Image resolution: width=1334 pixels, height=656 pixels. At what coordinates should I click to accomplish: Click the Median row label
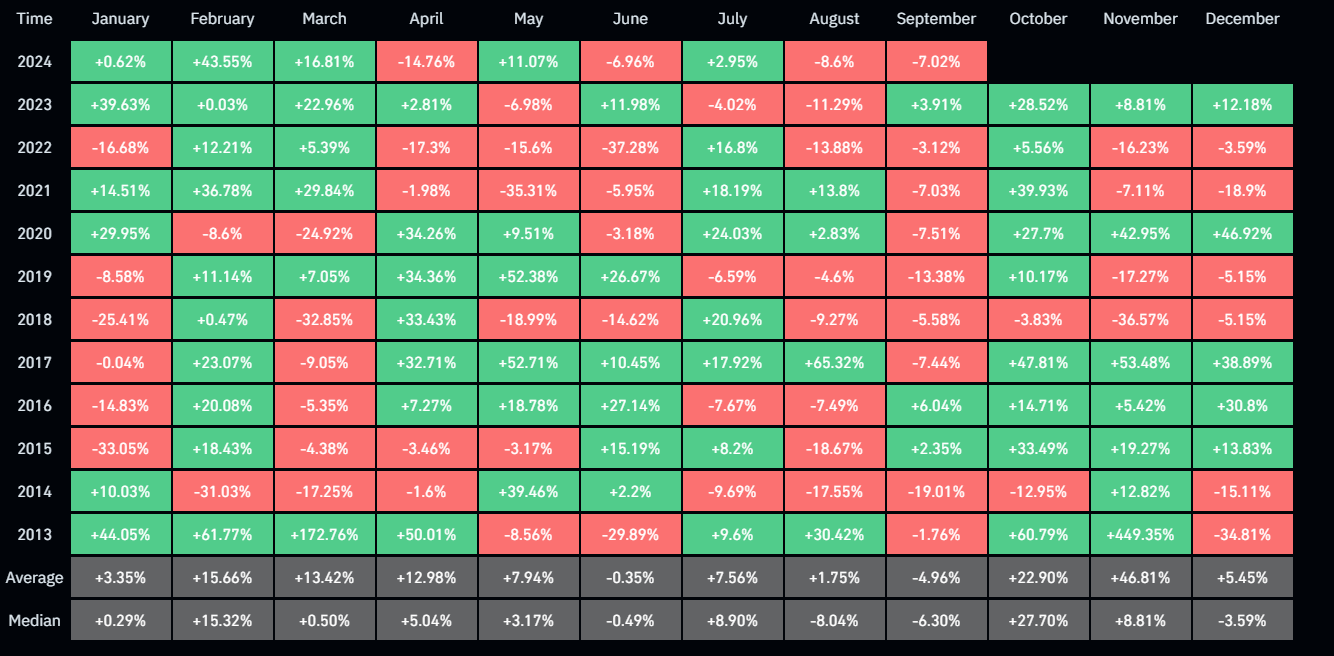(x=35, y=621)
